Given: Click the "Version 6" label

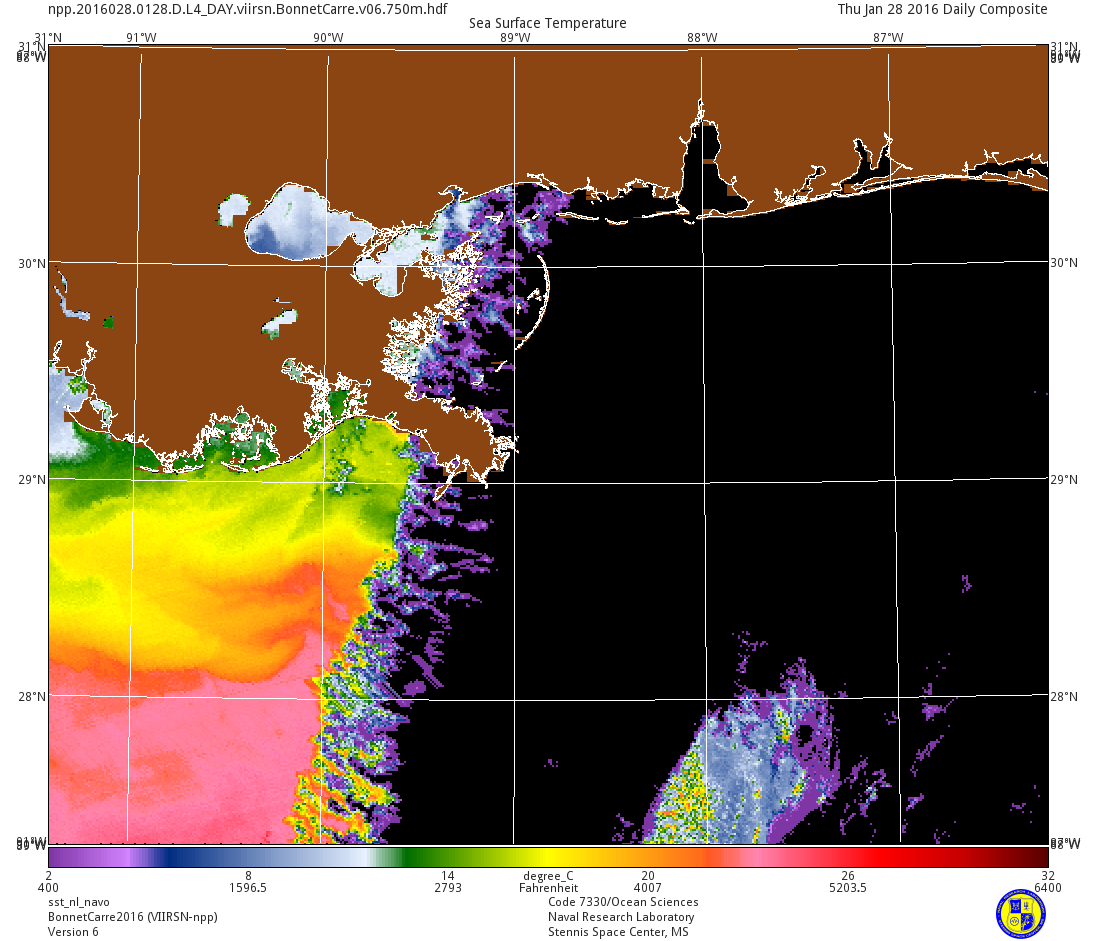Looking at the screenshot, I should click(x=73, y=932).
